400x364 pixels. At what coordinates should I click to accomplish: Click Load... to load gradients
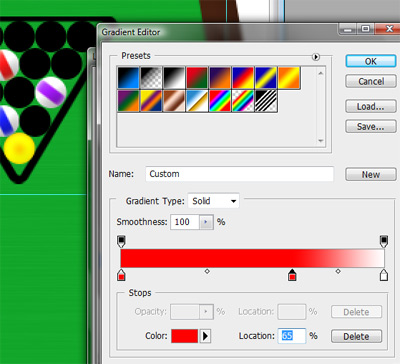pyautogui.click(x=371, y=107)
